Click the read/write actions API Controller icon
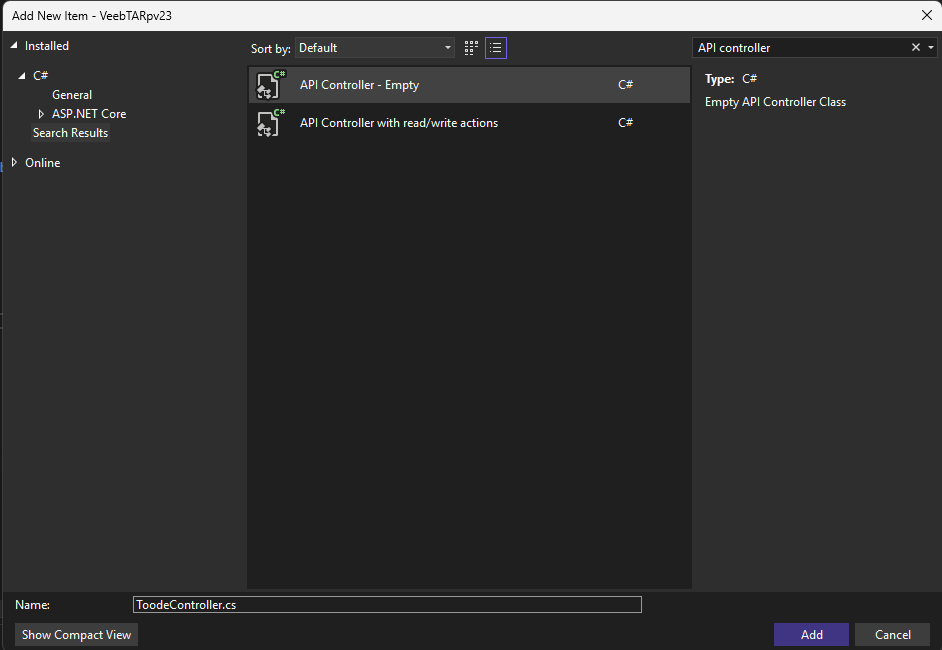This screenshot has height=650, width=942. 270,123
